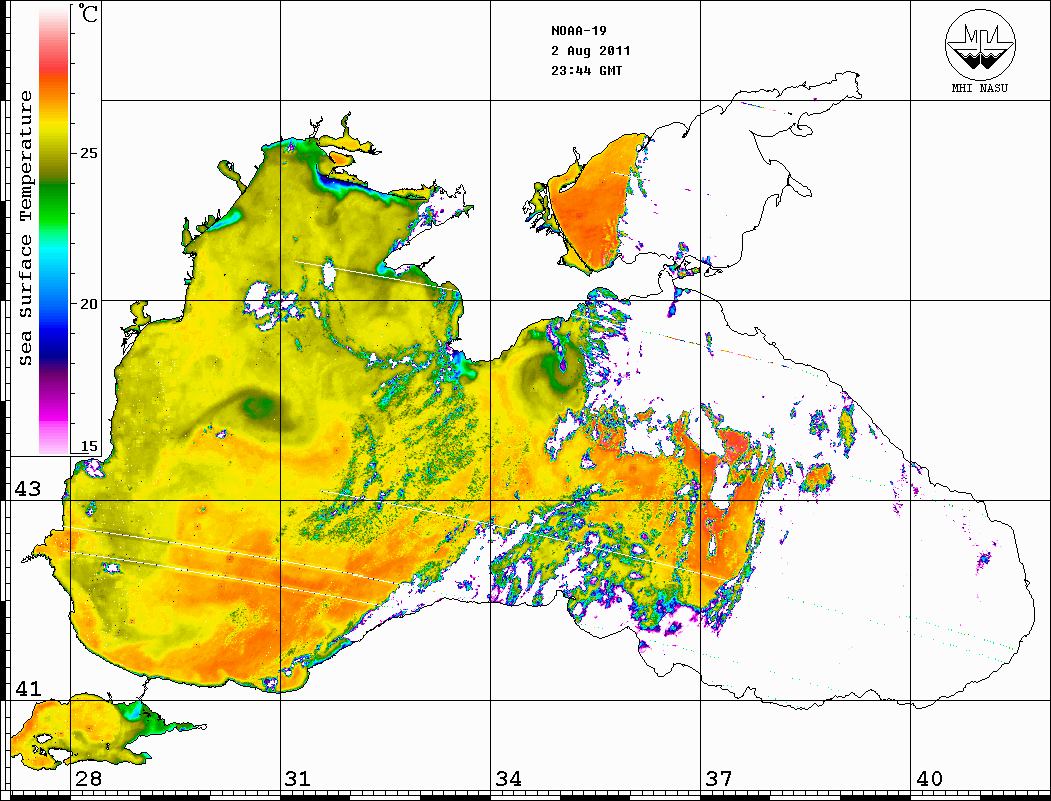Image resolution: width=1051 pixels, height=801 pixels.
Task: Click the '23:44 GMT' time text
Action: [586, 71]
